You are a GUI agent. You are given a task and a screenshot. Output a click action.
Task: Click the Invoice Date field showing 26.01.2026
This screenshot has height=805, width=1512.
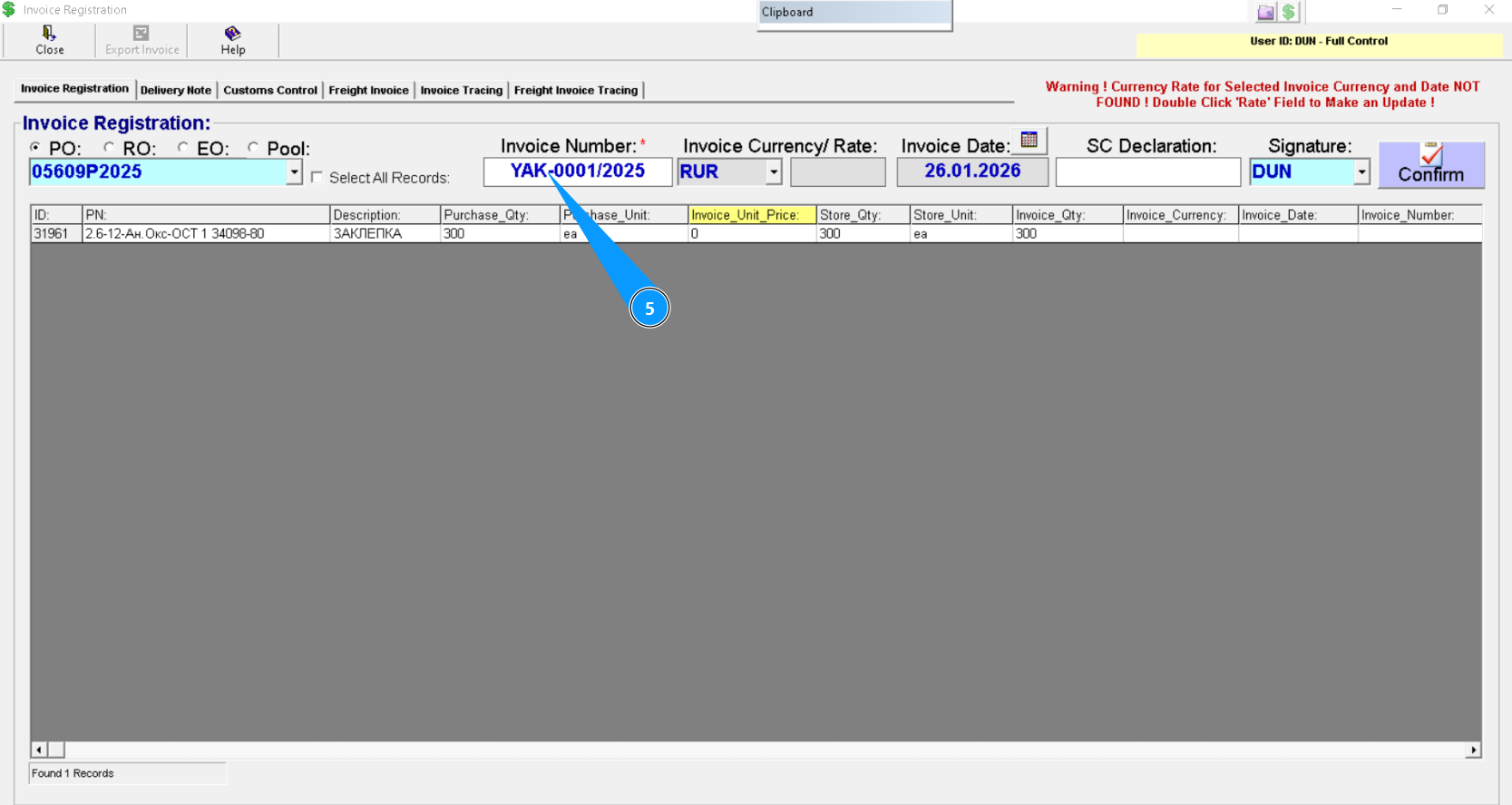tap(972, 172)
